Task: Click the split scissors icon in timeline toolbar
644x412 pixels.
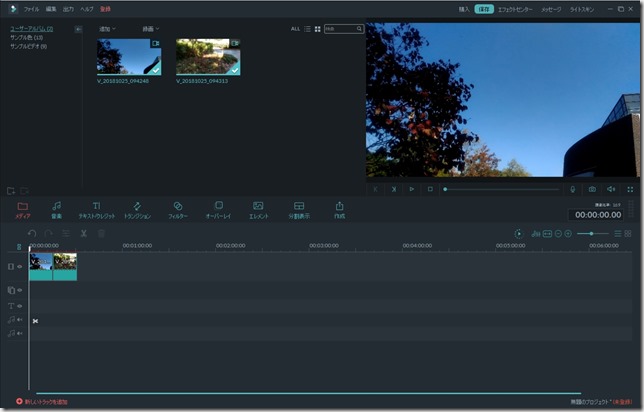Action: pyautogui.click(x=84, y=233)
